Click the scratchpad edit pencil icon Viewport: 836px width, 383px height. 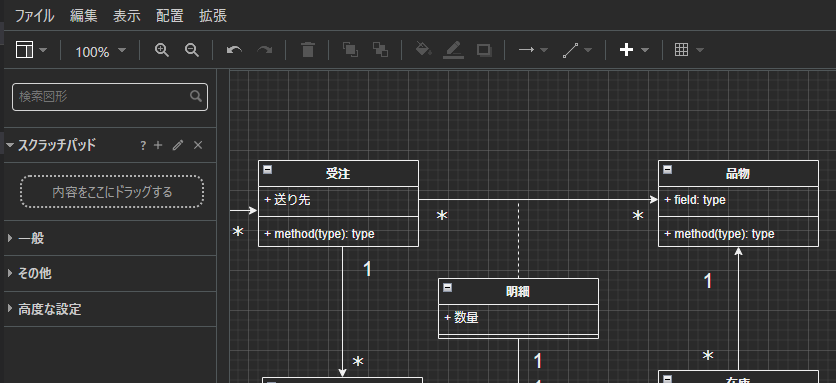pos(178,145)
